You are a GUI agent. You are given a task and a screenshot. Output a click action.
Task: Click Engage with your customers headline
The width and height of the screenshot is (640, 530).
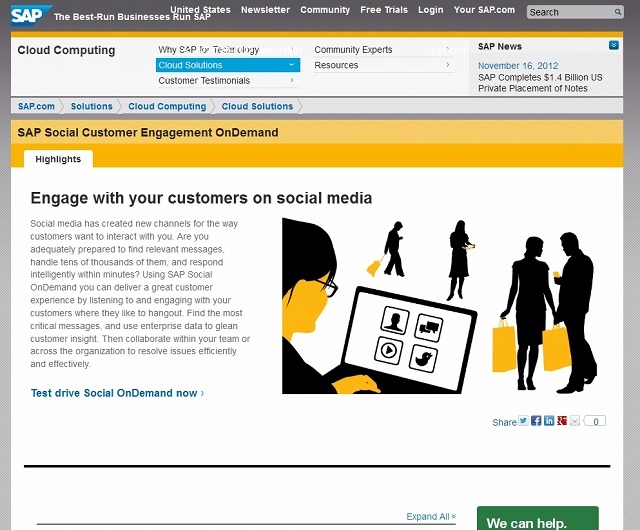pos(201,198)
